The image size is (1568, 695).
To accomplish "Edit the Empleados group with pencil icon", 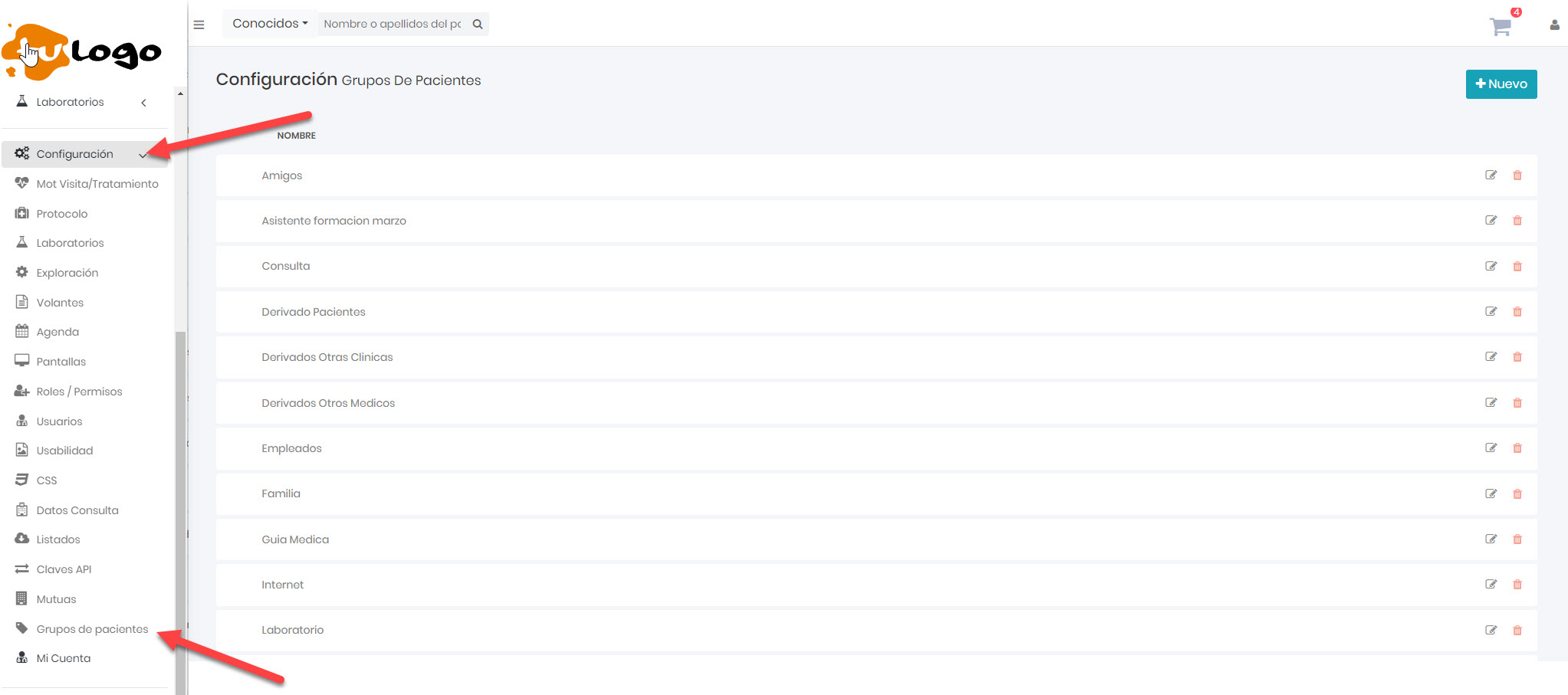I will click(x=1491, y=448).
